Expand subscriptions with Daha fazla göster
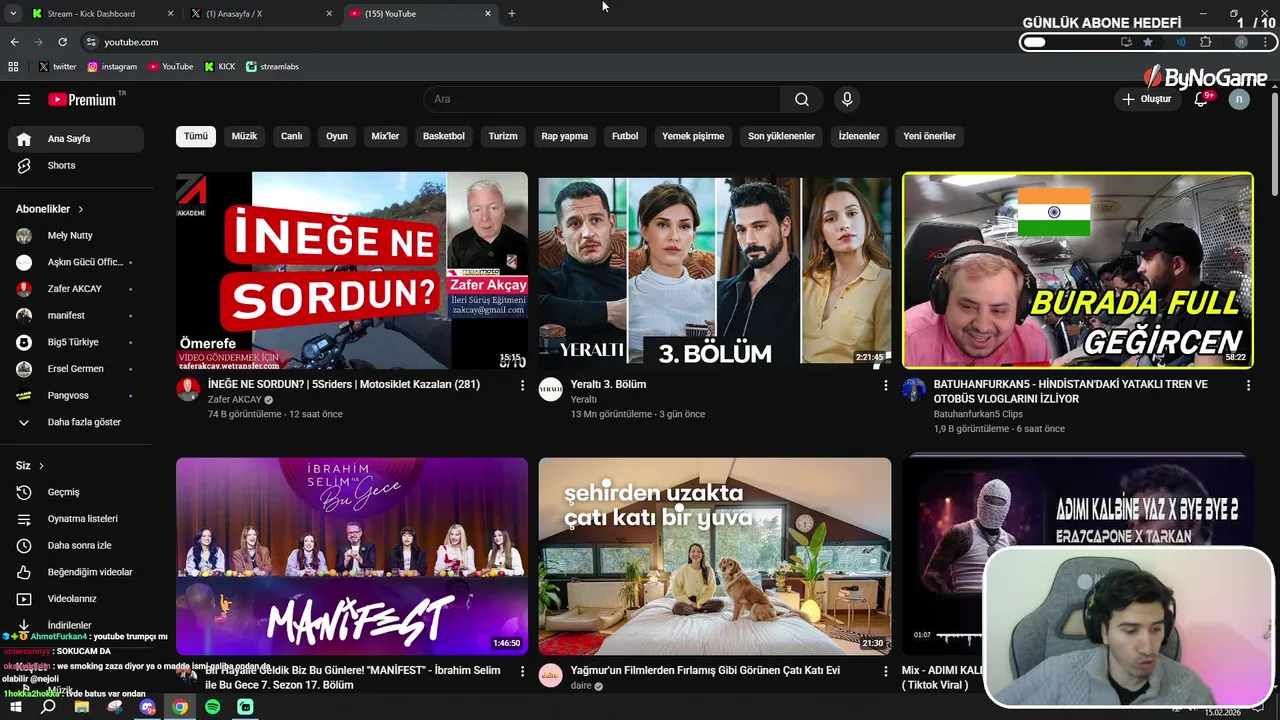Image resolution: width=1280 pixels, height=720 pixels. (x=76, y=422)
